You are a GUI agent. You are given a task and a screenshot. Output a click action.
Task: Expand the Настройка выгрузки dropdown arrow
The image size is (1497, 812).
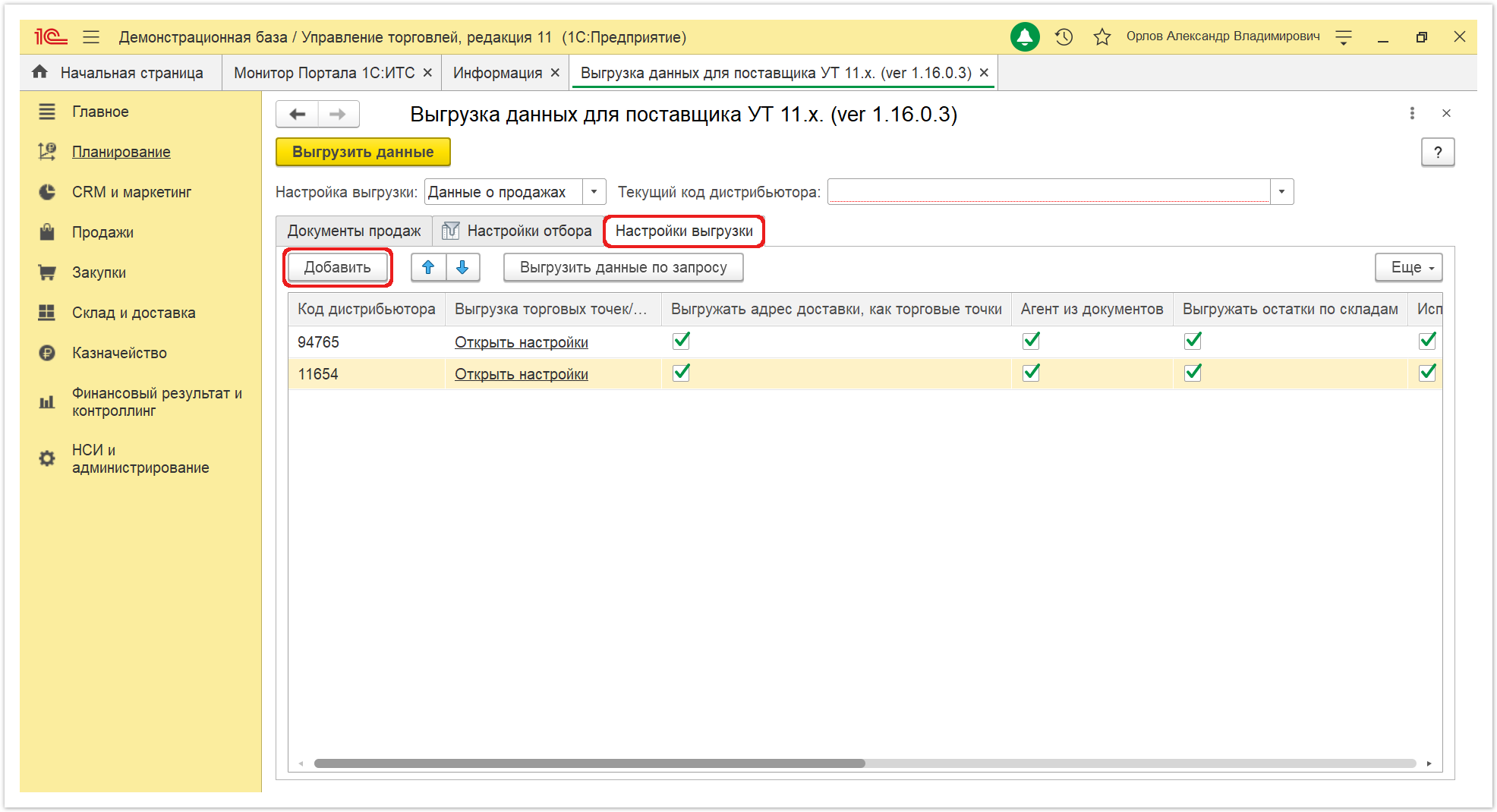594,192
